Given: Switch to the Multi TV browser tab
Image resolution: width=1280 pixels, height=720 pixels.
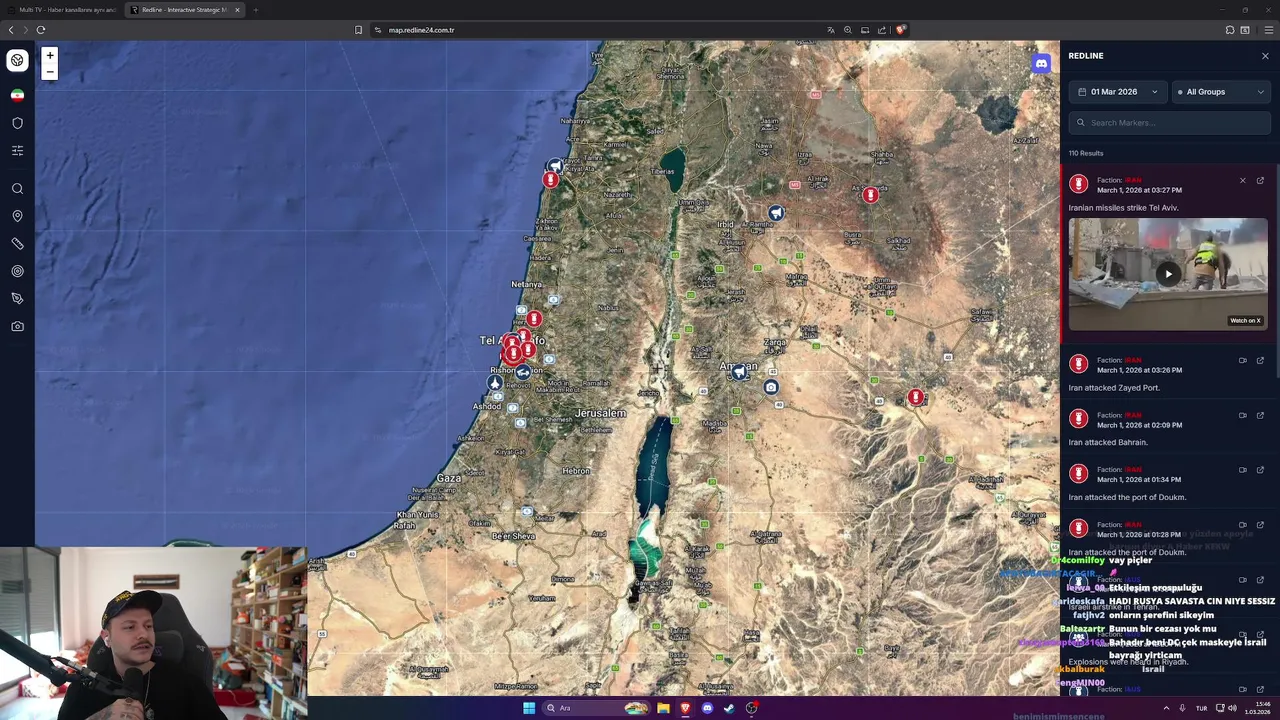Looking at the screenshot, I should 62,10.
